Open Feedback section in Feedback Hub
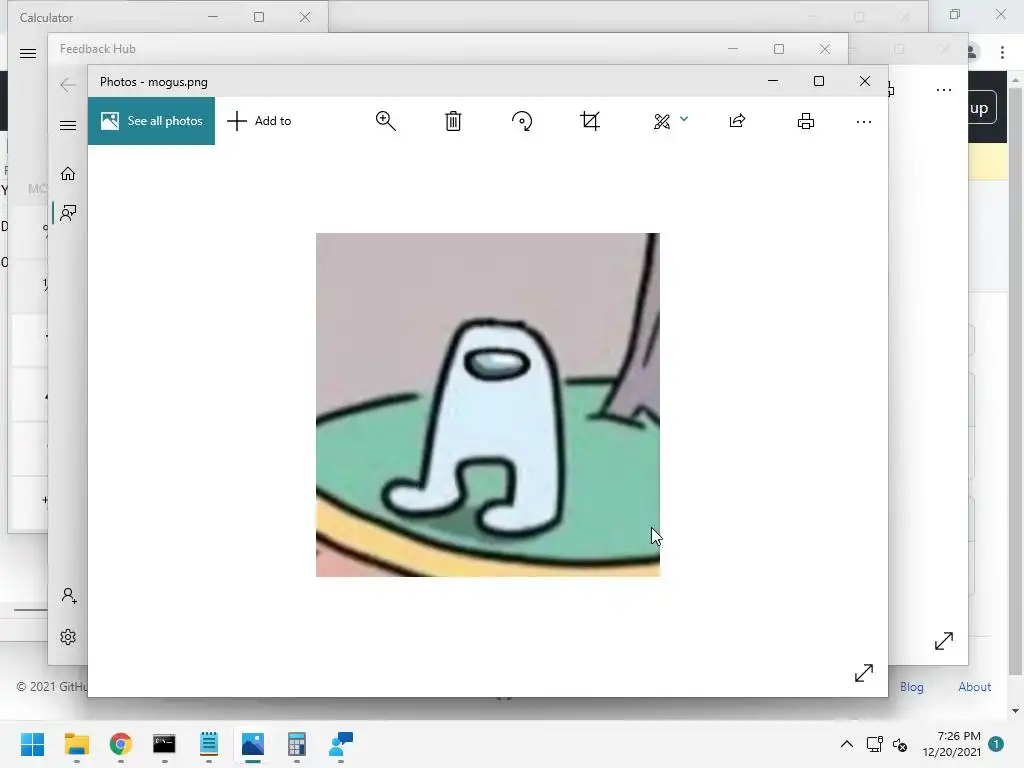 68,213
